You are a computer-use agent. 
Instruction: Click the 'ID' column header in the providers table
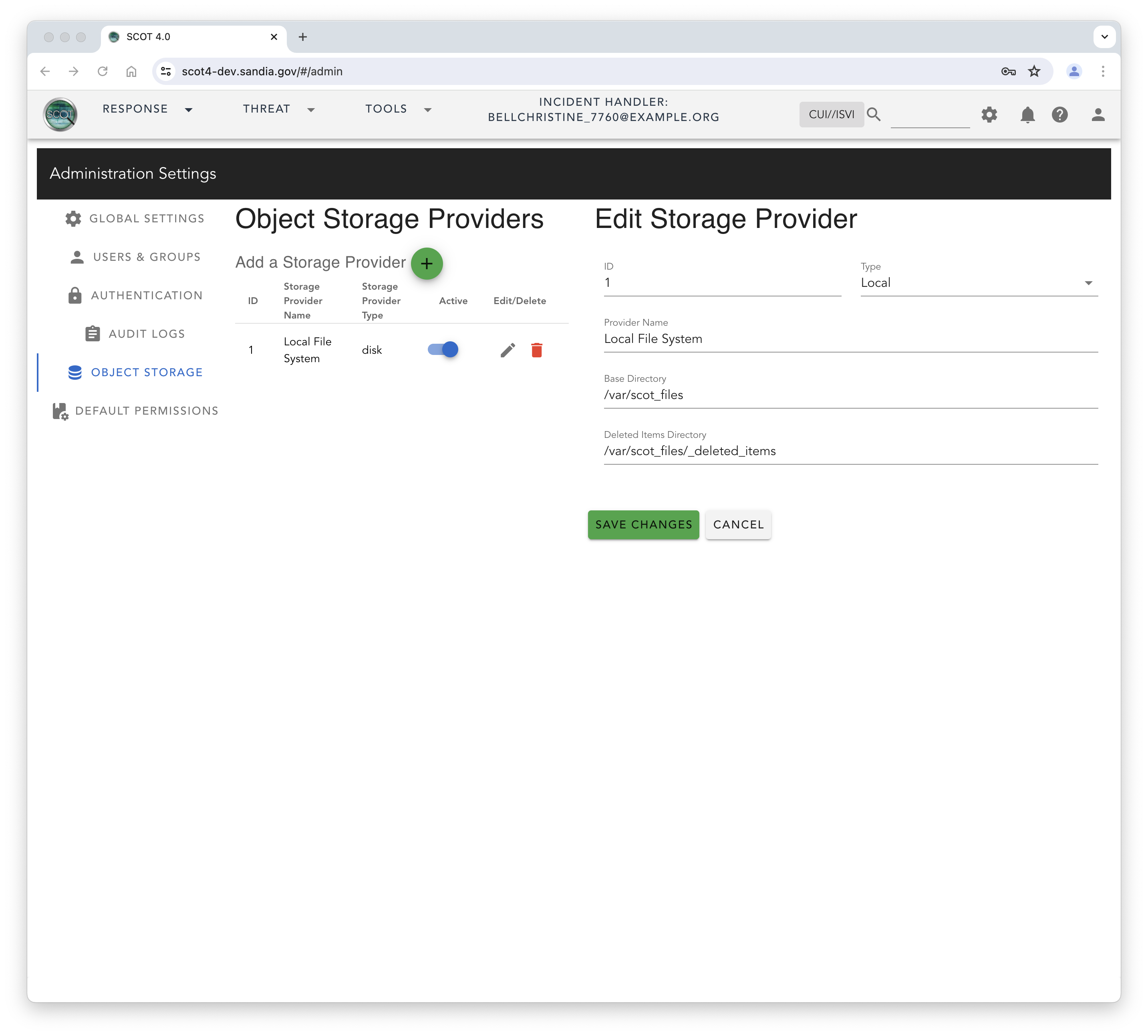(x=253, y=300)
